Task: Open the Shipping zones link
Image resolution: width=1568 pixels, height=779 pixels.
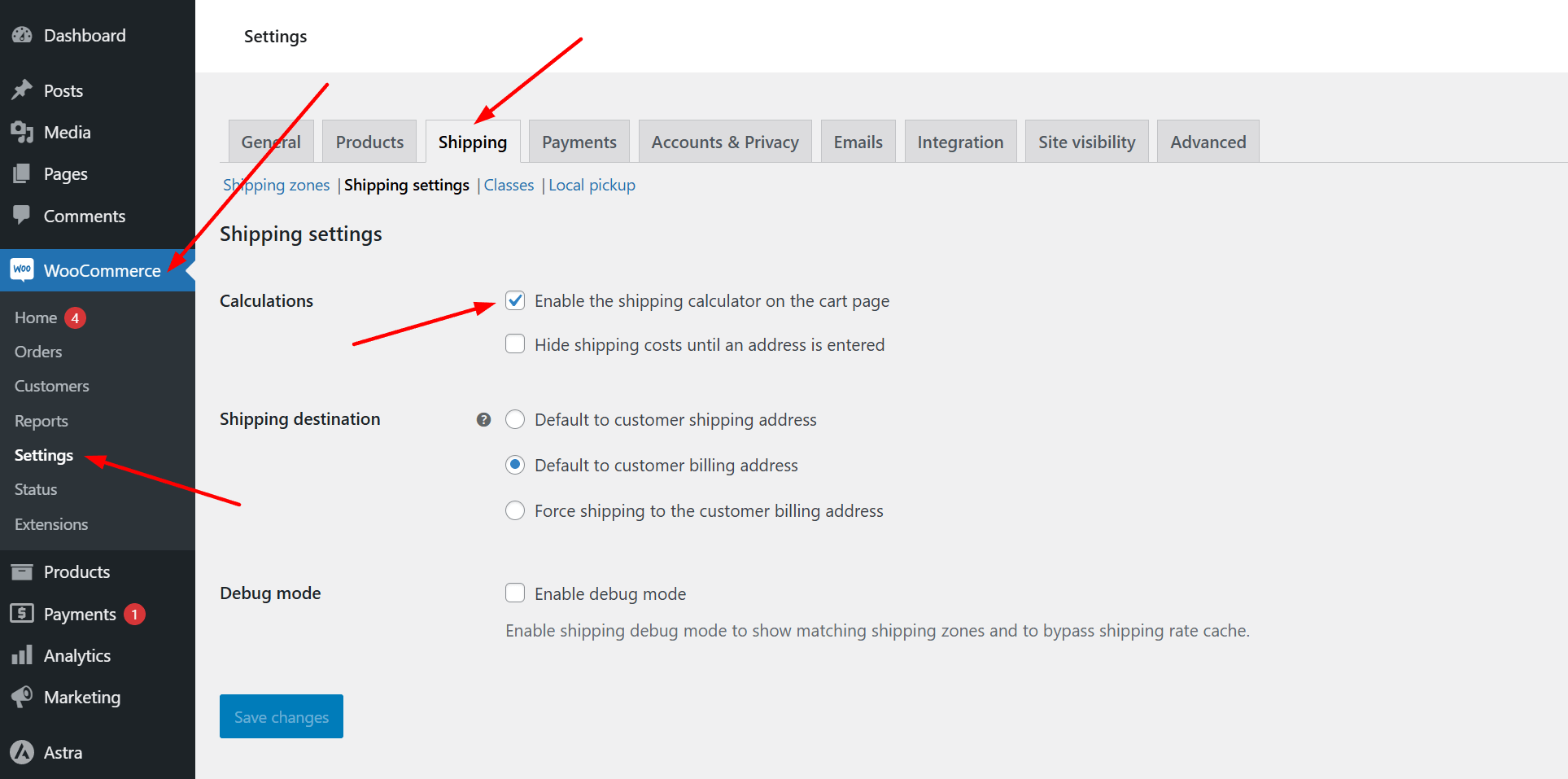Action: [x=277, y=186]
